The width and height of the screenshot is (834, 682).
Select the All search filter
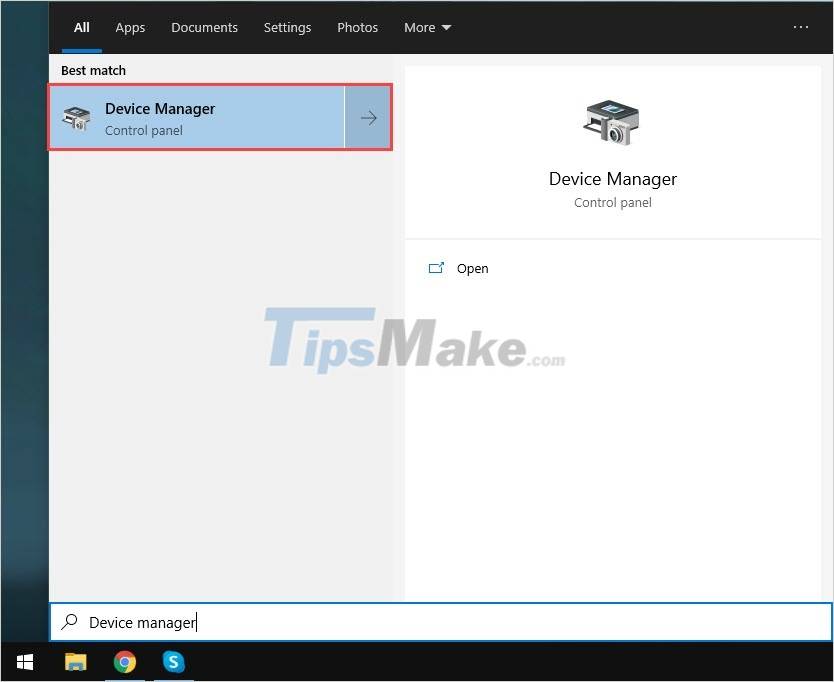[x=81, y=27]
